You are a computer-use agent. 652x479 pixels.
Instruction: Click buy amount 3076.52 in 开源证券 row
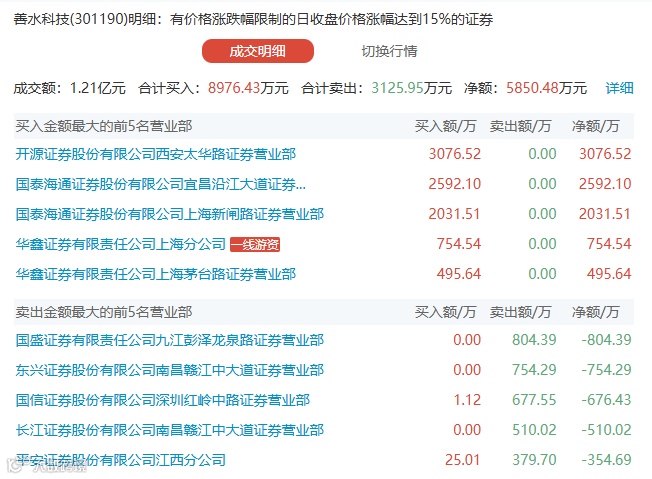pos(454,154)
